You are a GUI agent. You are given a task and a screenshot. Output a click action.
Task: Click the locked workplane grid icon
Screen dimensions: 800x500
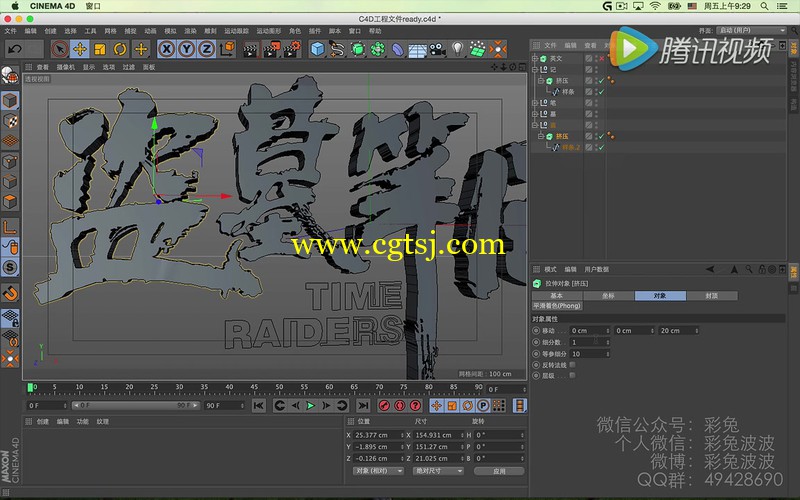[x=10, y=317]
